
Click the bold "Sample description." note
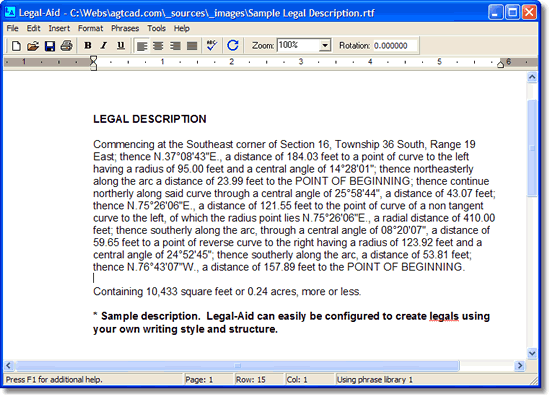point(151,316)
